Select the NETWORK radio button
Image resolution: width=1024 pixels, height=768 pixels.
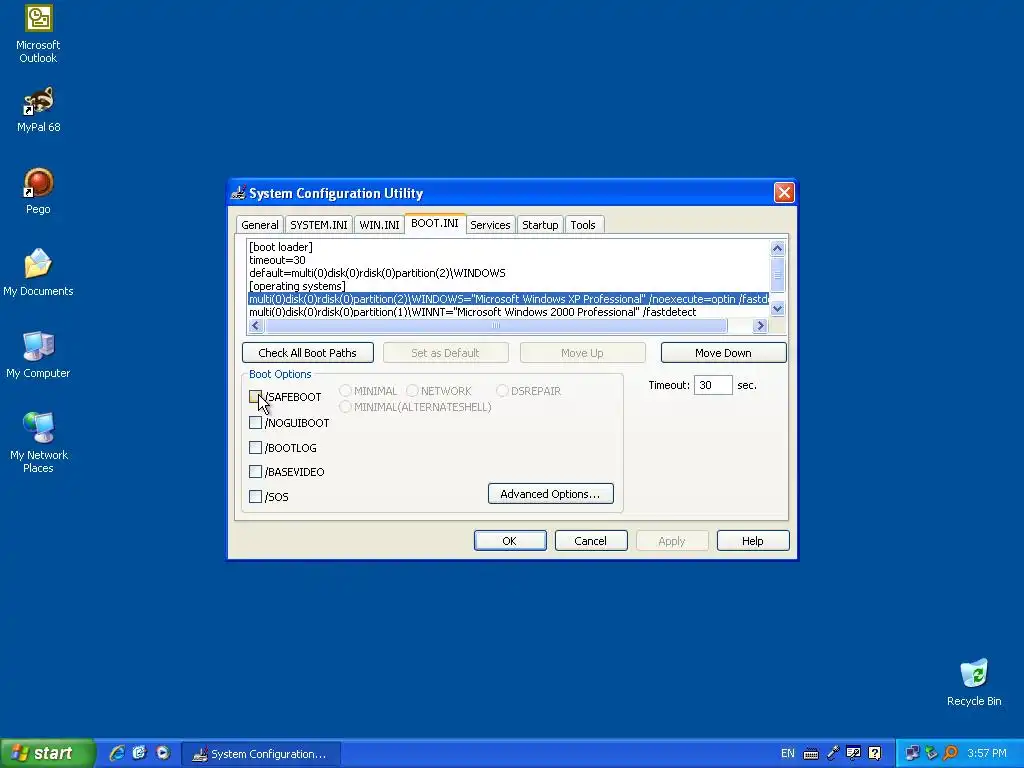412,391
